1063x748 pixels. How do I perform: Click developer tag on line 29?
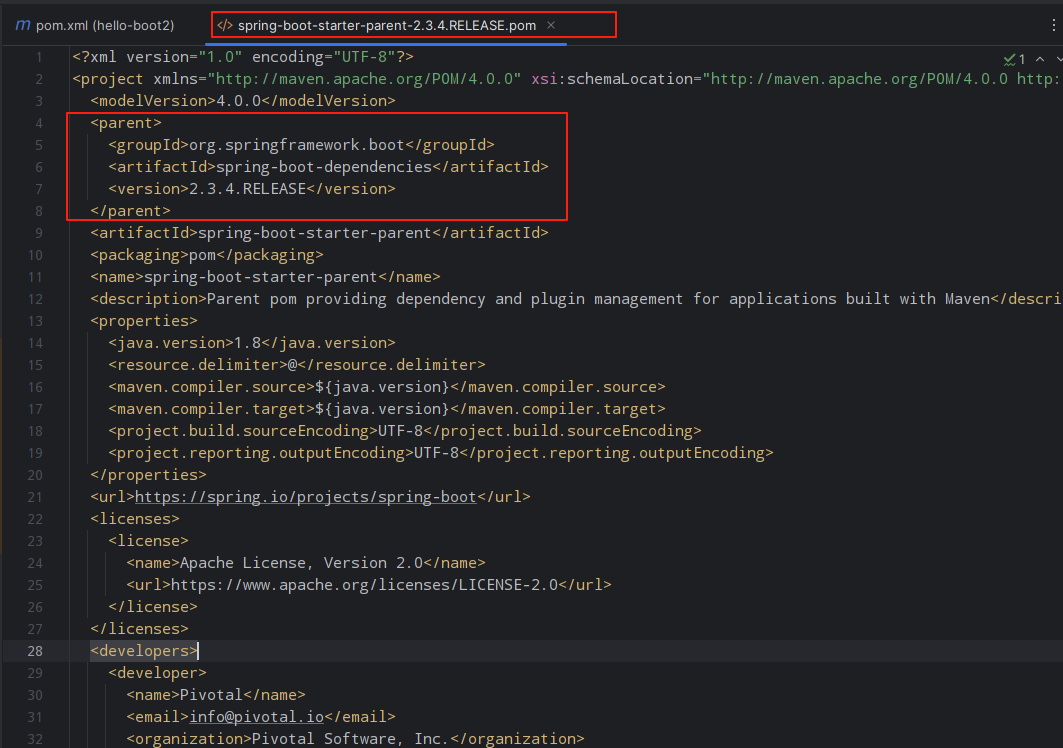(x=157, y=673)
